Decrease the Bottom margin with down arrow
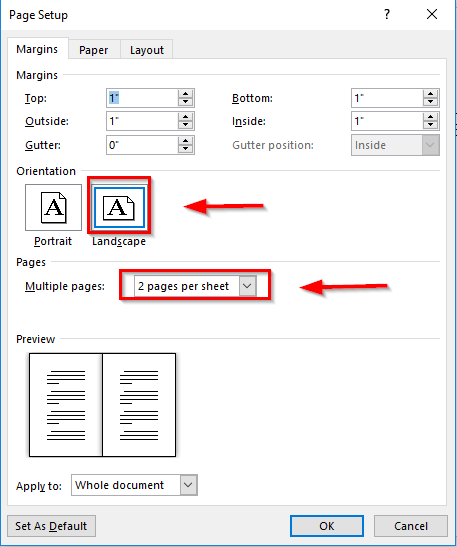 click(x=430, y=102)
